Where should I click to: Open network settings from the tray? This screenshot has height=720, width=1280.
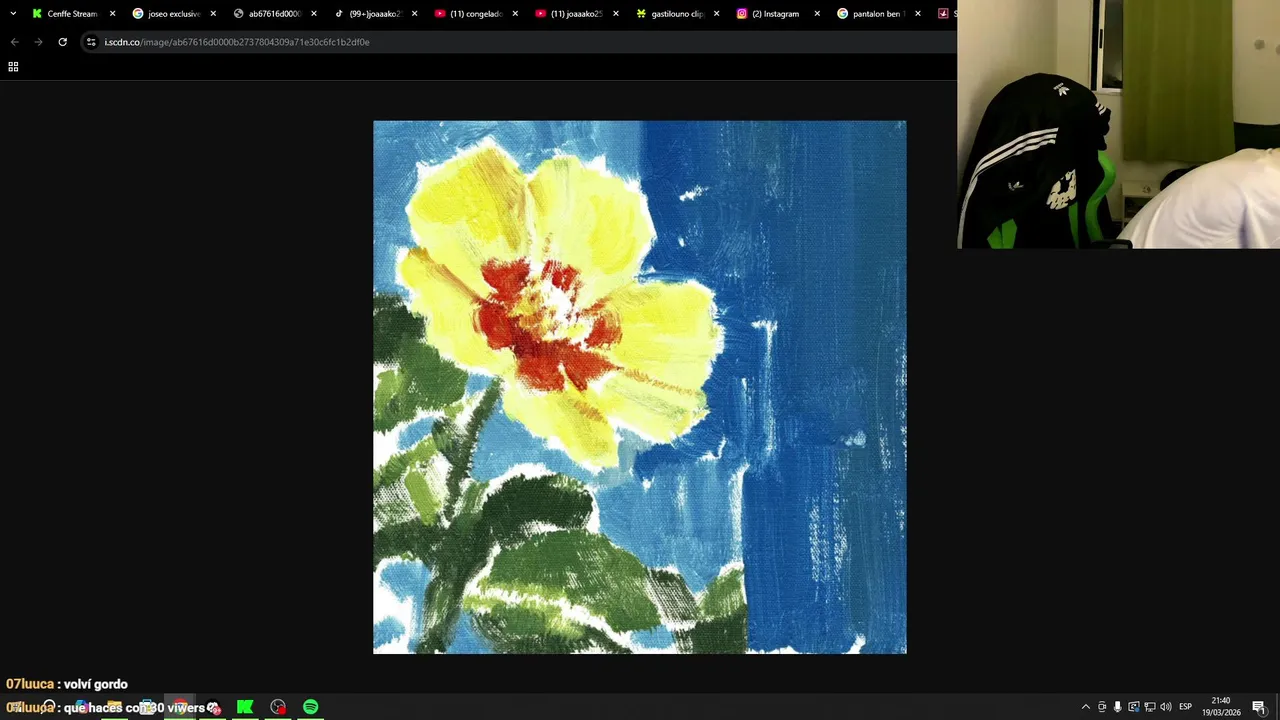point(1150,707)
